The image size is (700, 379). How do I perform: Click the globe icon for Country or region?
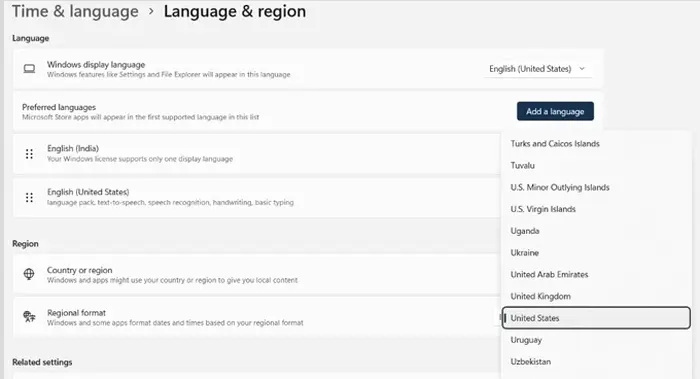29,274
